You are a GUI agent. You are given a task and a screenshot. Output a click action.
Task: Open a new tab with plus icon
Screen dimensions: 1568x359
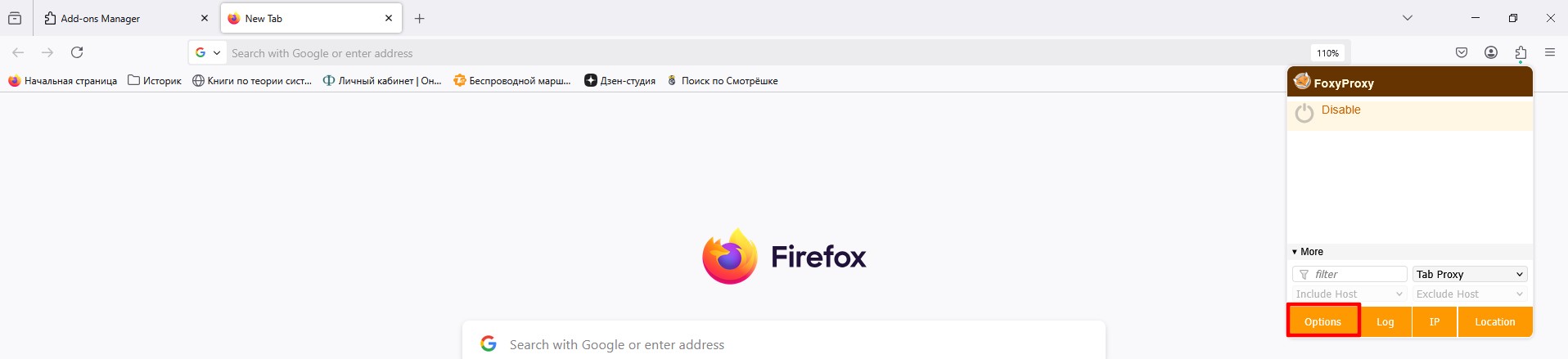click(x=419, y=18)
